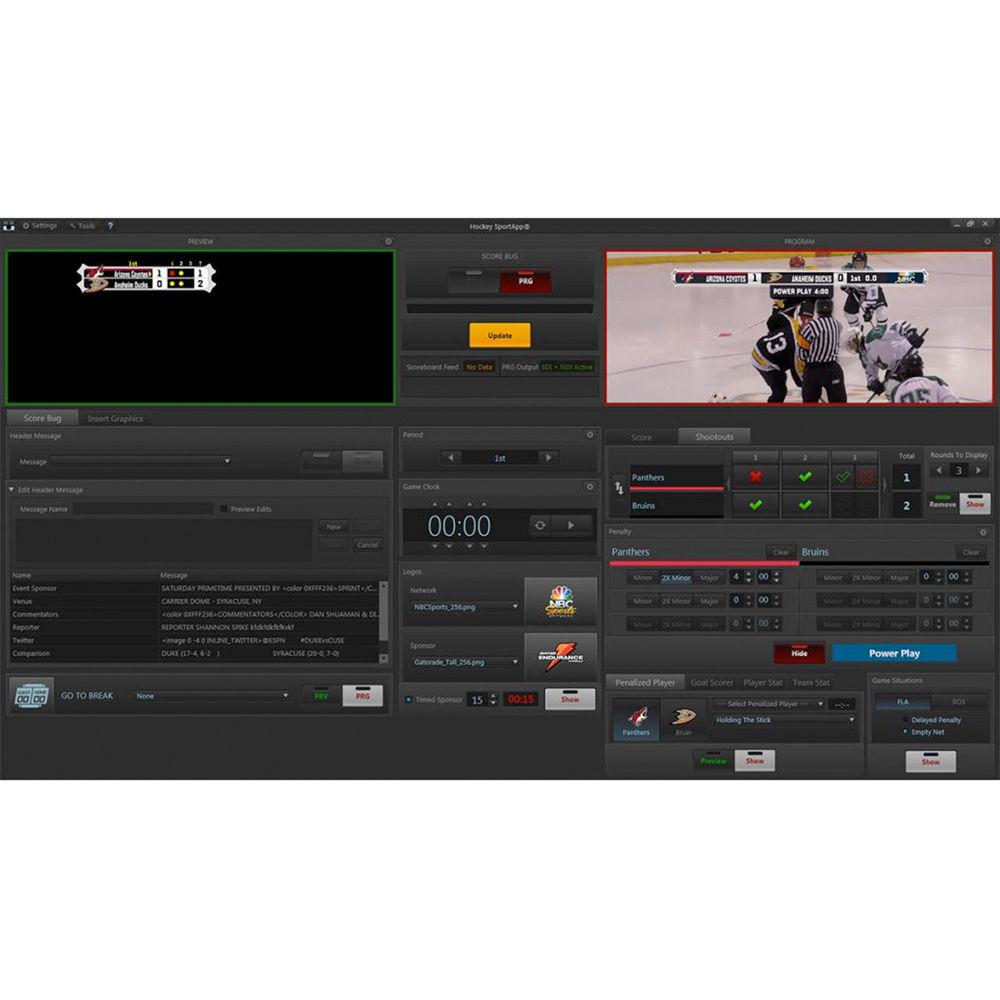
Task: Start the game clock with the play button
Action: coord(571,525)
